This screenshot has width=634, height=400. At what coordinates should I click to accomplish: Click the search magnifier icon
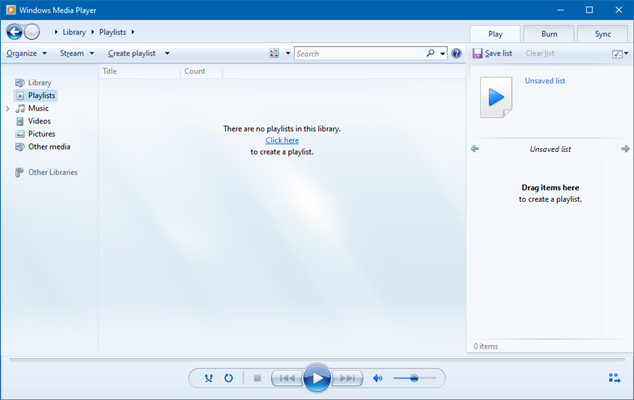tap(430, 53)
